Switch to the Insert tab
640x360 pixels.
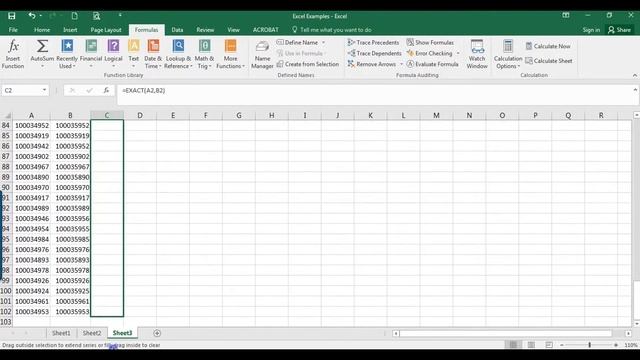pyautogui.click(x=70, y=30)
